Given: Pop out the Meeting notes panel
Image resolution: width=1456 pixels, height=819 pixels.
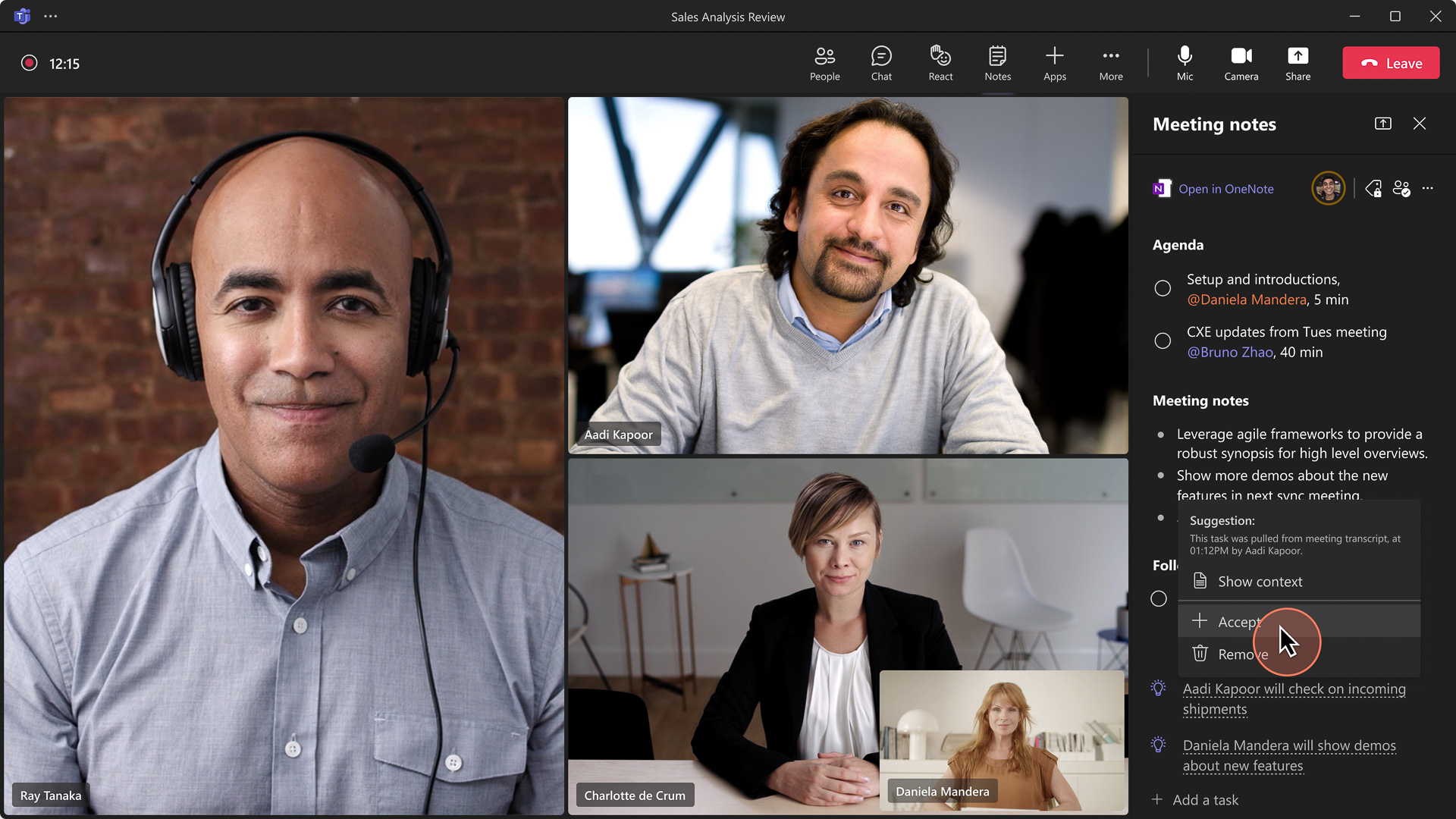Looking at the screenshot, I should (x=1383, y=124).
